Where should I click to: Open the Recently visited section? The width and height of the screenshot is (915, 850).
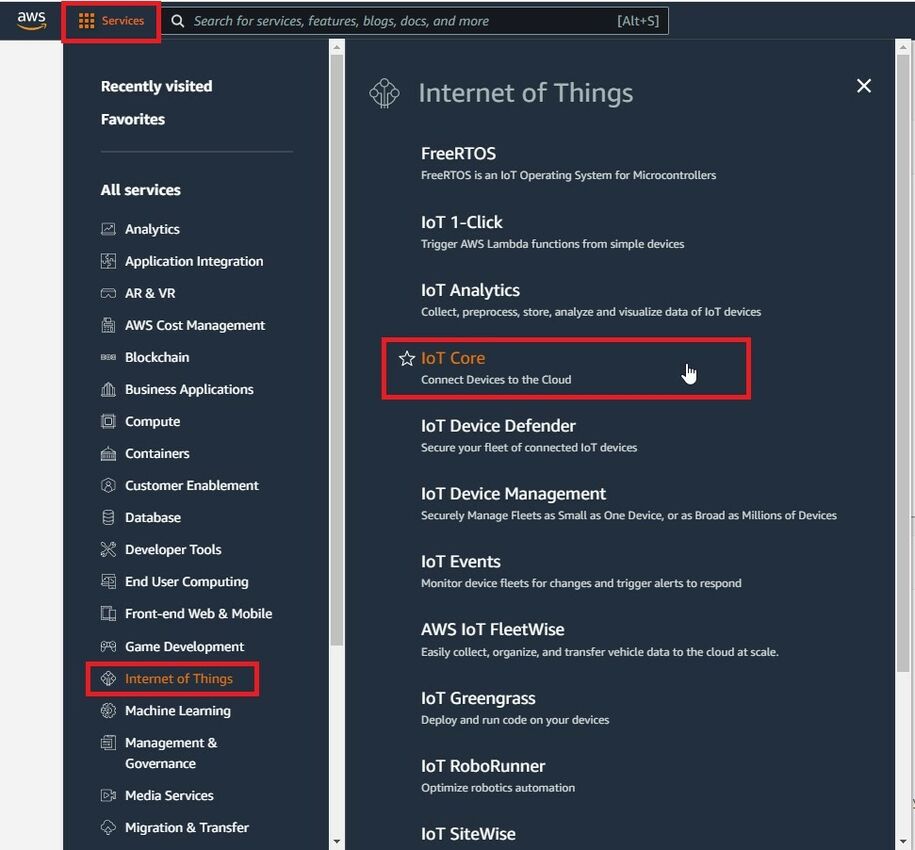[x=156, y=86]
